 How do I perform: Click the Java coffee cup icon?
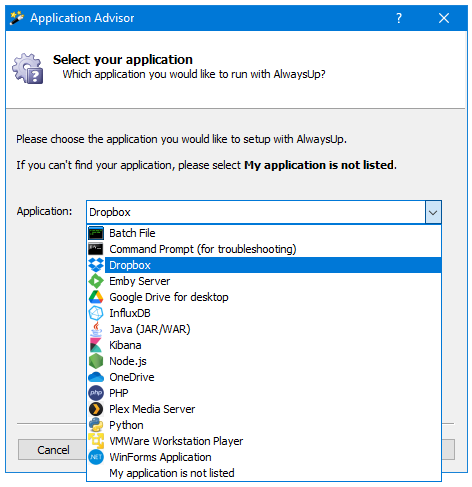(x=96, y=329)
